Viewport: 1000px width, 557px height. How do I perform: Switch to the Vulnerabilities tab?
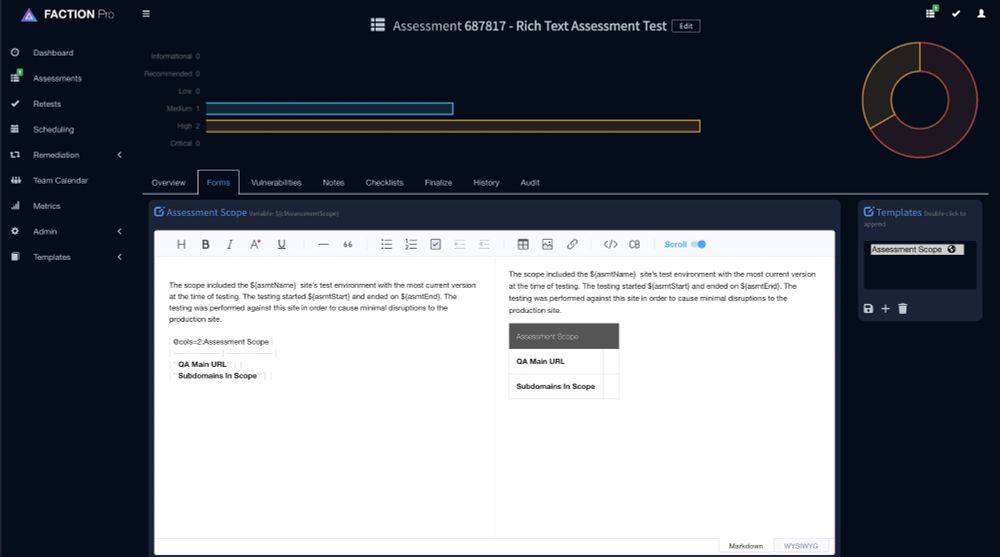tap(276, 182)
